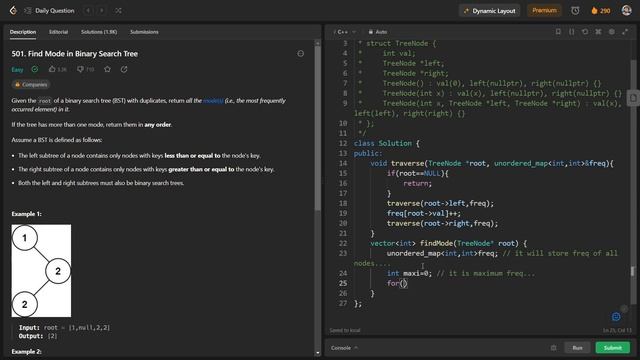Screen dimensions: 640x360
Task: Click the debugger icon next to Run
Action: pyautogui.click(x=553, y=348)
